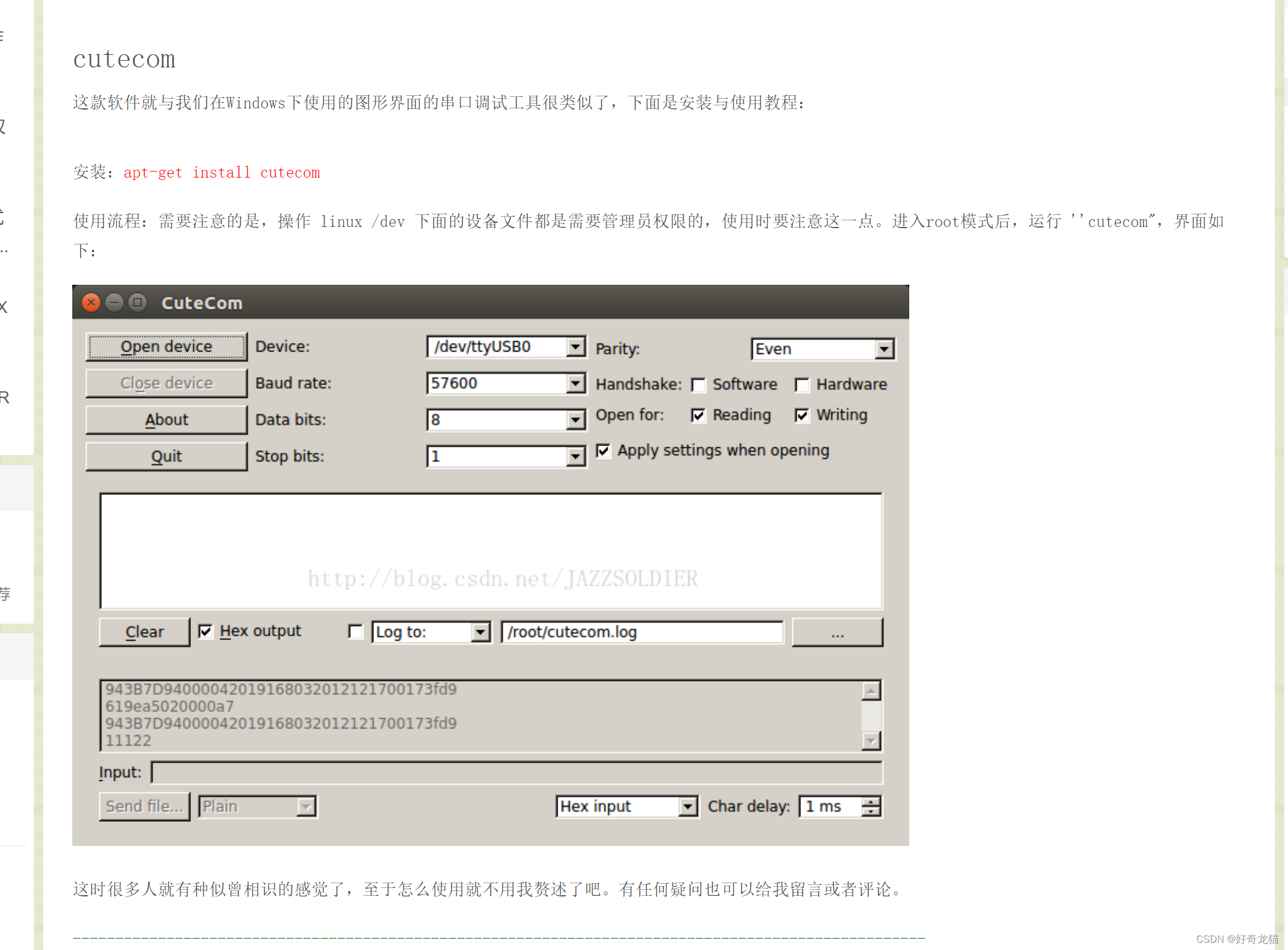Minimize the CuteCom window
1288x950 pixels.
point(114,302)
